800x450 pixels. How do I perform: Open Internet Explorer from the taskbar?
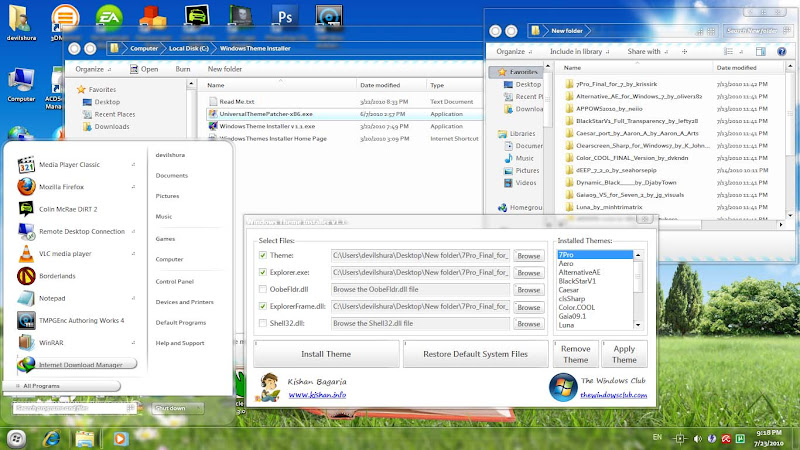click(51, 437)
